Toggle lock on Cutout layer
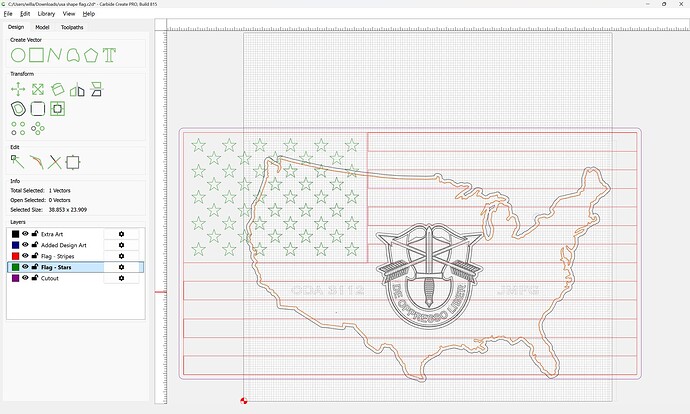This screenshot has height=414, width=690. point(35,278)
